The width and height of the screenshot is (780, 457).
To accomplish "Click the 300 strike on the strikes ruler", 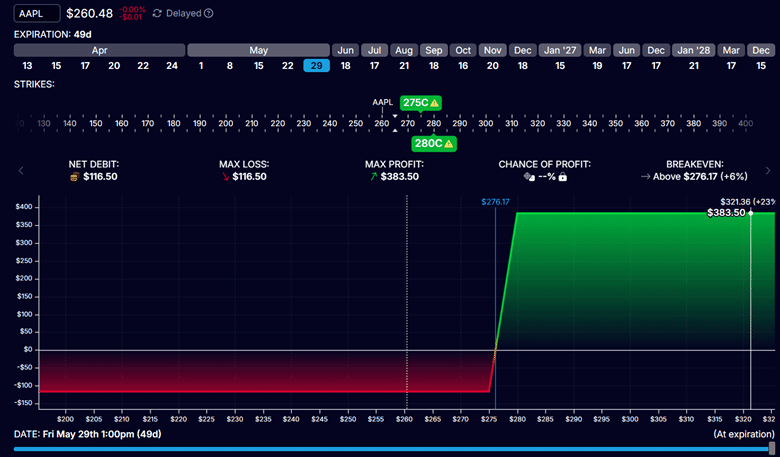I will pos(486,123).
